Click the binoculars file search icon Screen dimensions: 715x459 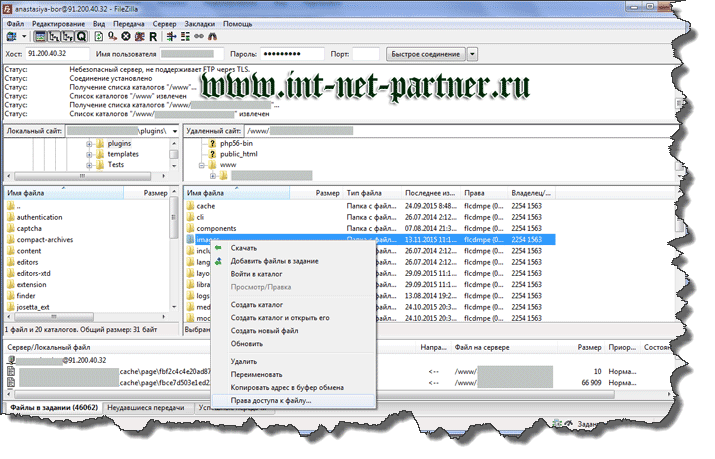point(212,36)
